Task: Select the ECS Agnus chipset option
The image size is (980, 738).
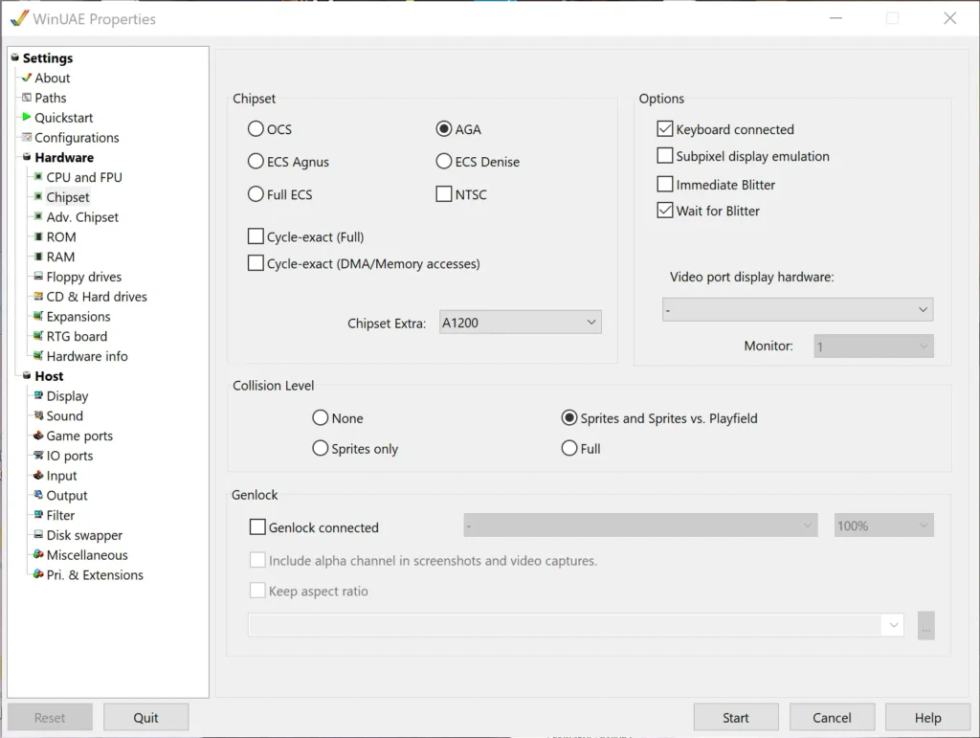Action: pyautogui.click(x=256, y=161)
